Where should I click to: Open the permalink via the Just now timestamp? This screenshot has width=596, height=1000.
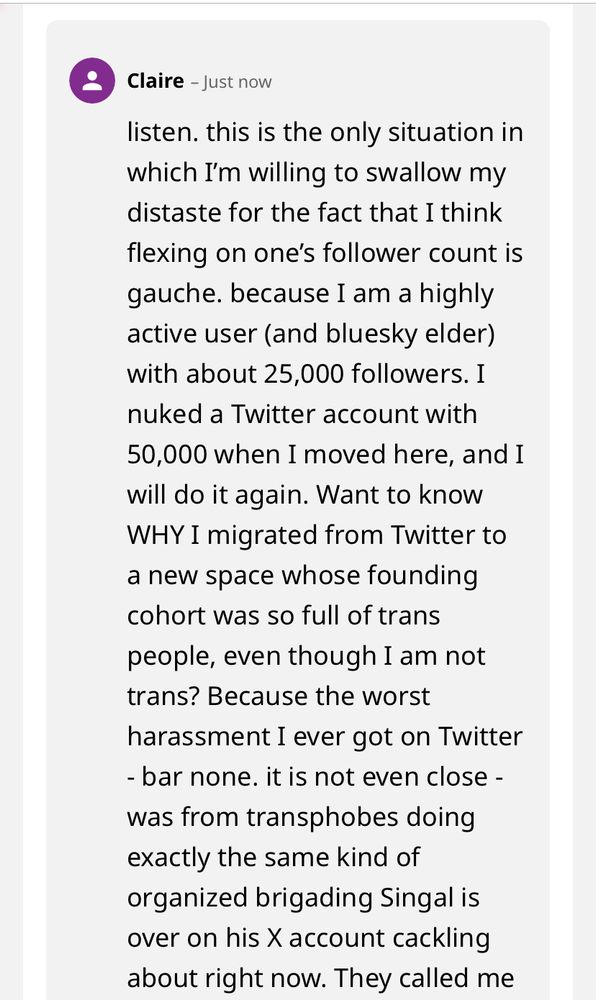pyautogui.click(x=238, y=82)
